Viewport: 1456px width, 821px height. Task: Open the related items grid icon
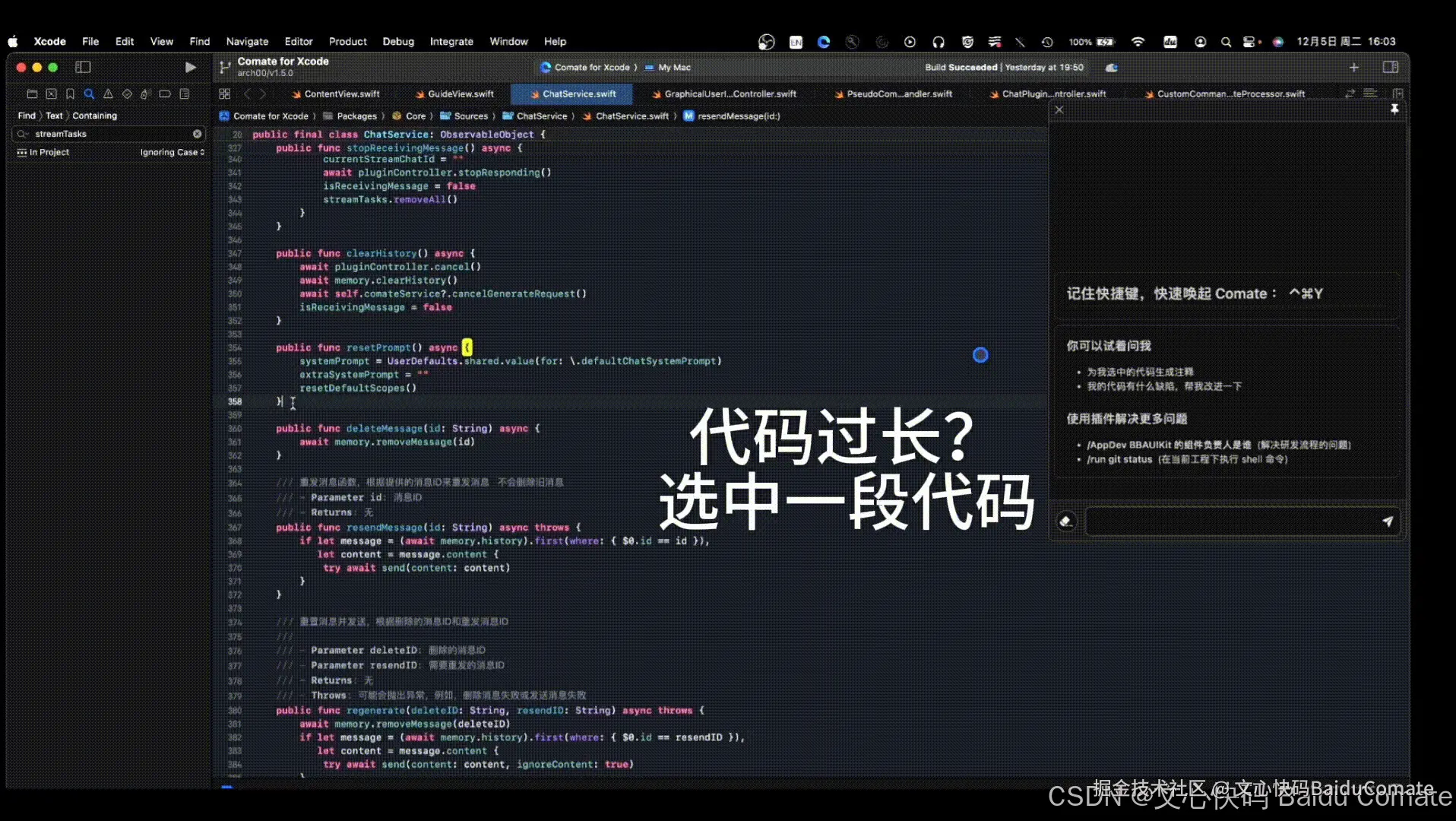224,94
